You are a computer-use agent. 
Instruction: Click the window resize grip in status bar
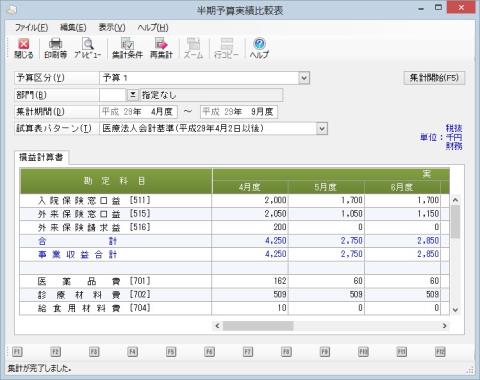pyautogui.click(x=470, y=370)
